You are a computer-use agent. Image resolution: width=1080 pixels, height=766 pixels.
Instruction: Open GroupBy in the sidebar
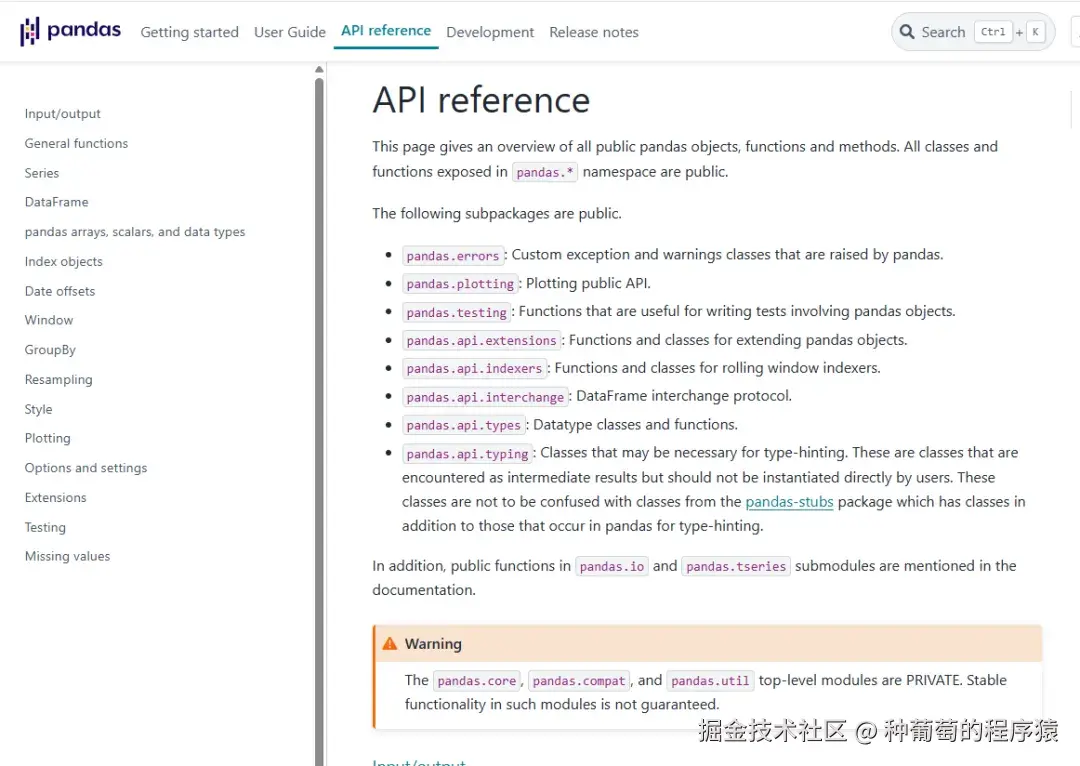tap(50, 349)
